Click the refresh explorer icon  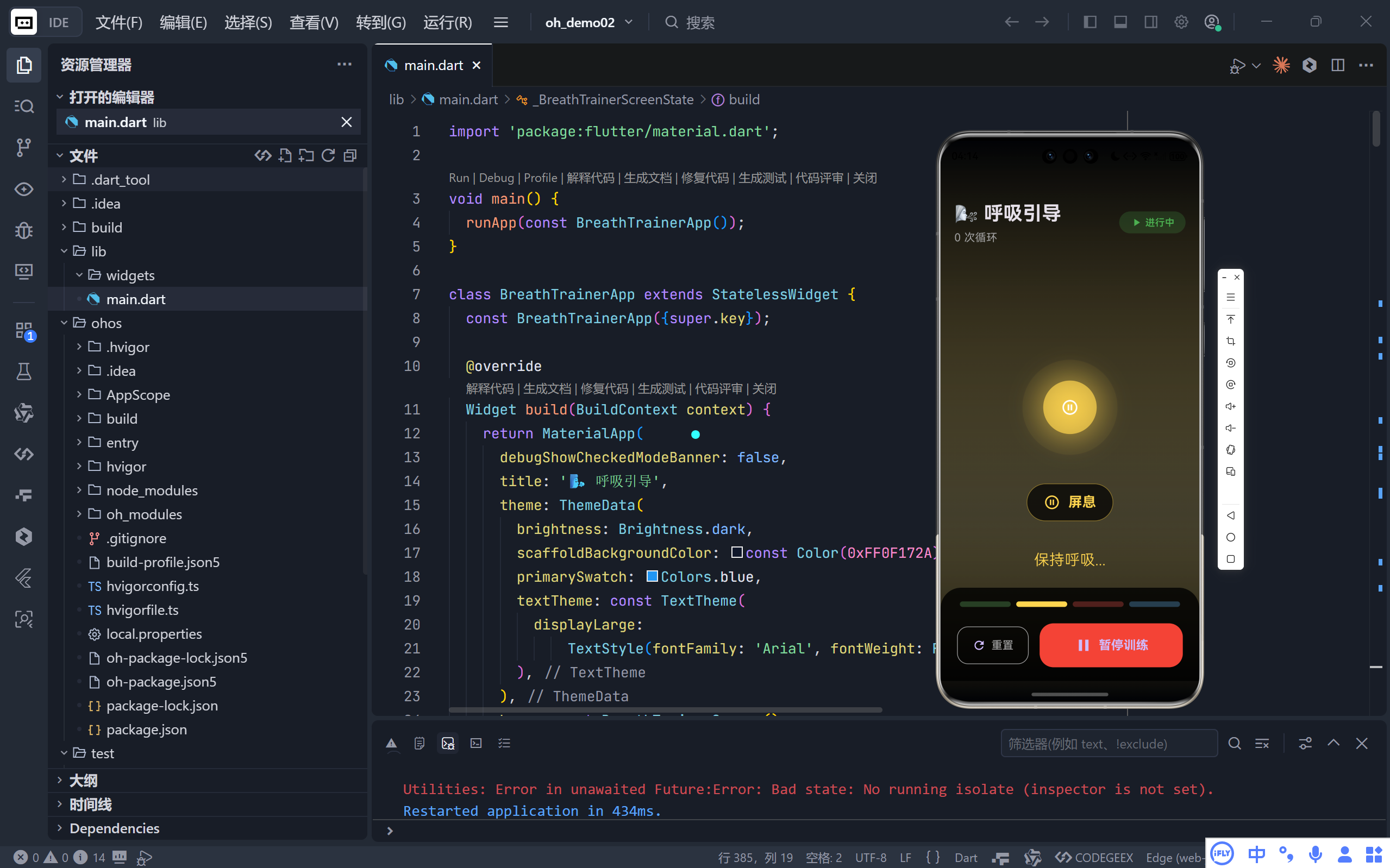coord(328,155)
